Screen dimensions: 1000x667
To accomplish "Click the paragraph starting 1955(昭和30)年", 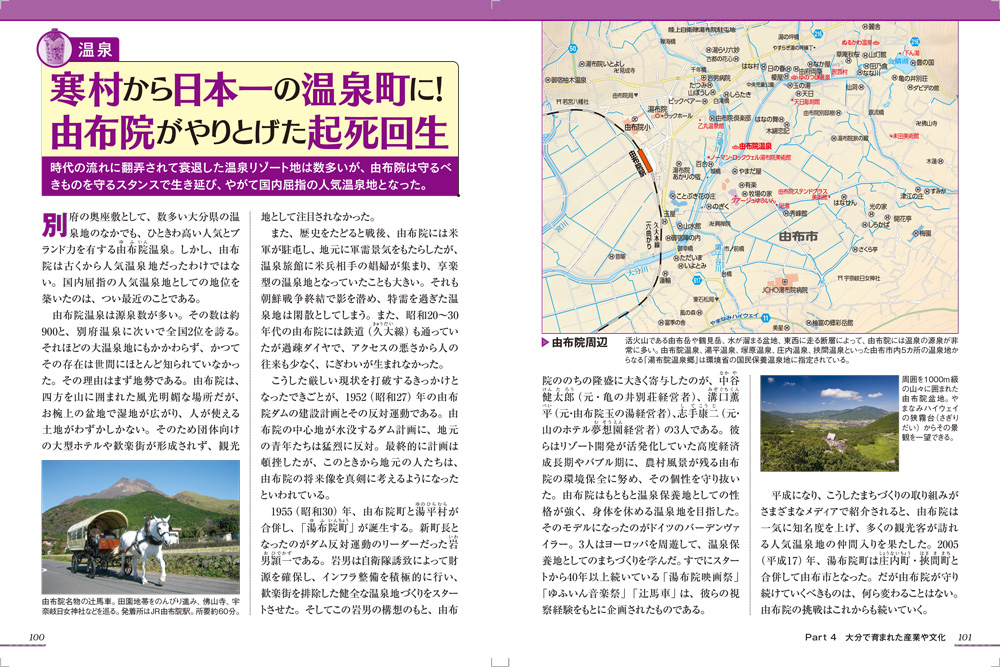I will (360, 561).
